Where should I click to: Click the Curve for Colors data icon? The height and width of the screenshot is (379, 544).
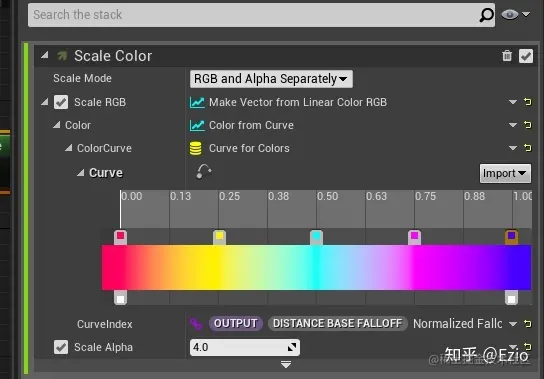pyautogui.click(x=196, y=148)
